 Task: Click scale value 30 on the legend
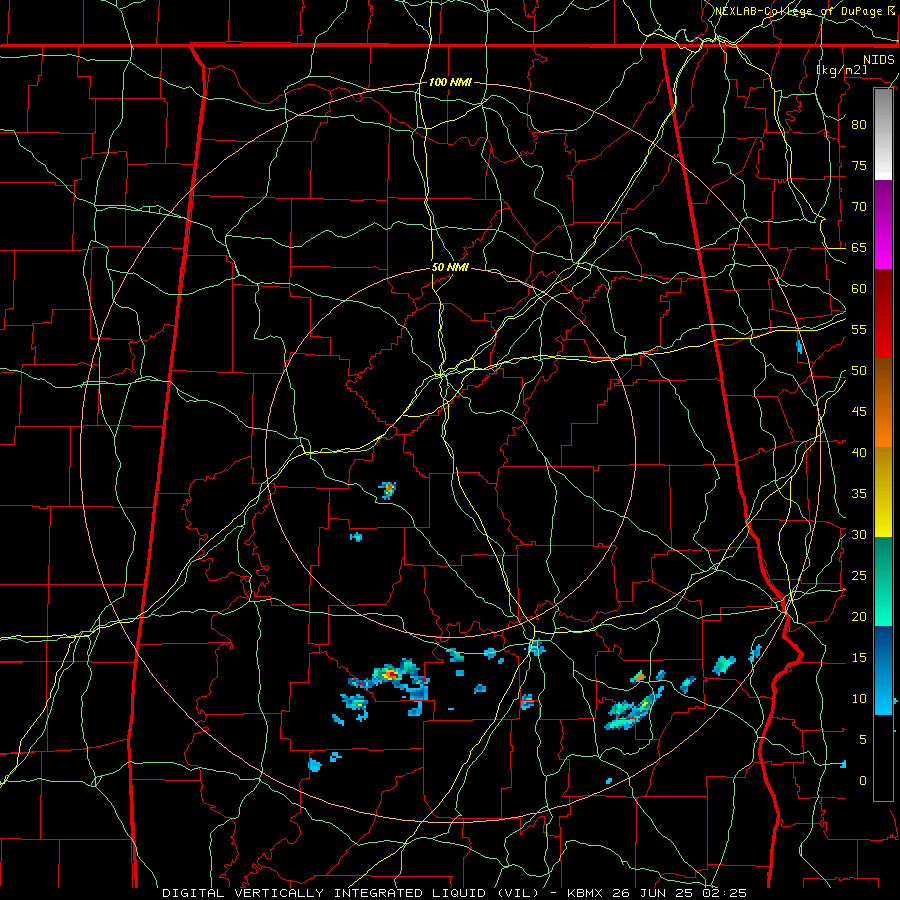point(859,534)
